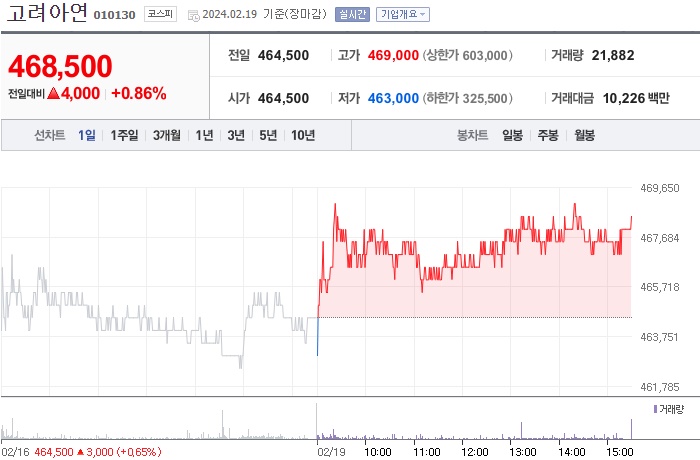
Task: Click the 467,684 y-axis label
Action: pyautogui.click(x=660, y=238)
